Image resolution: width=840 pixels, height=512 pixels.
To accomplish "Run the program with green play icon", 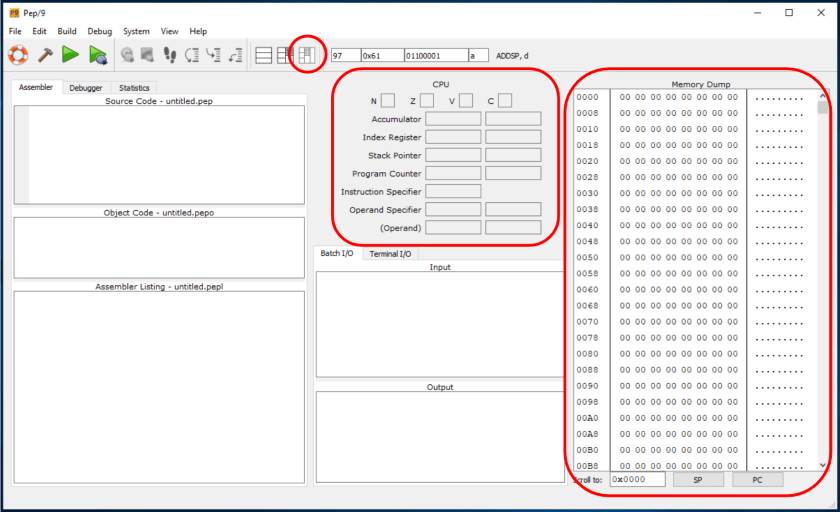I will point(71,55).
